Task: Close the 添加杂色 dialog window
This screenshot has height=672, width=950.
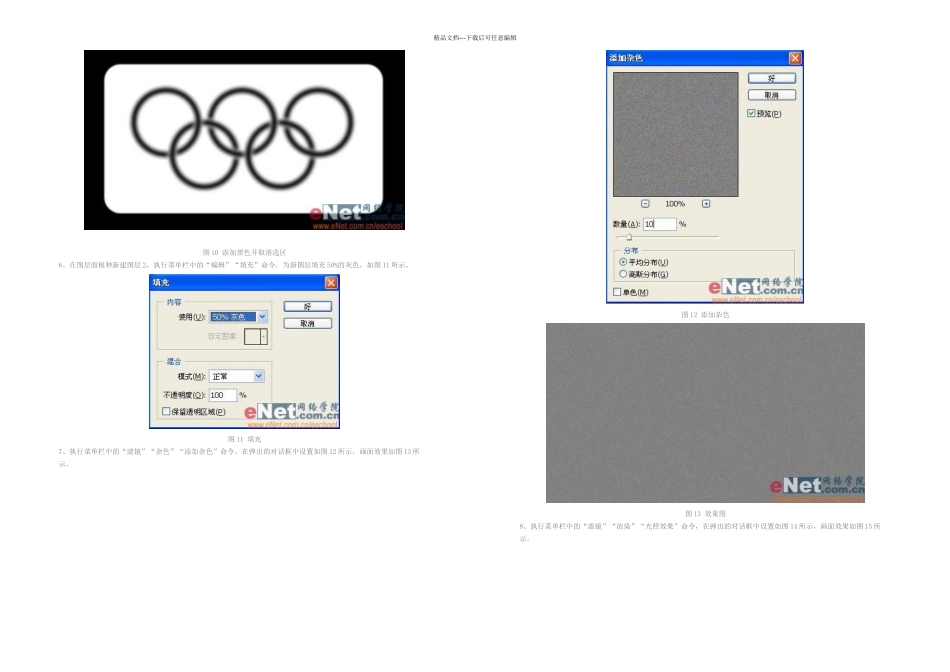Action: 795,58
